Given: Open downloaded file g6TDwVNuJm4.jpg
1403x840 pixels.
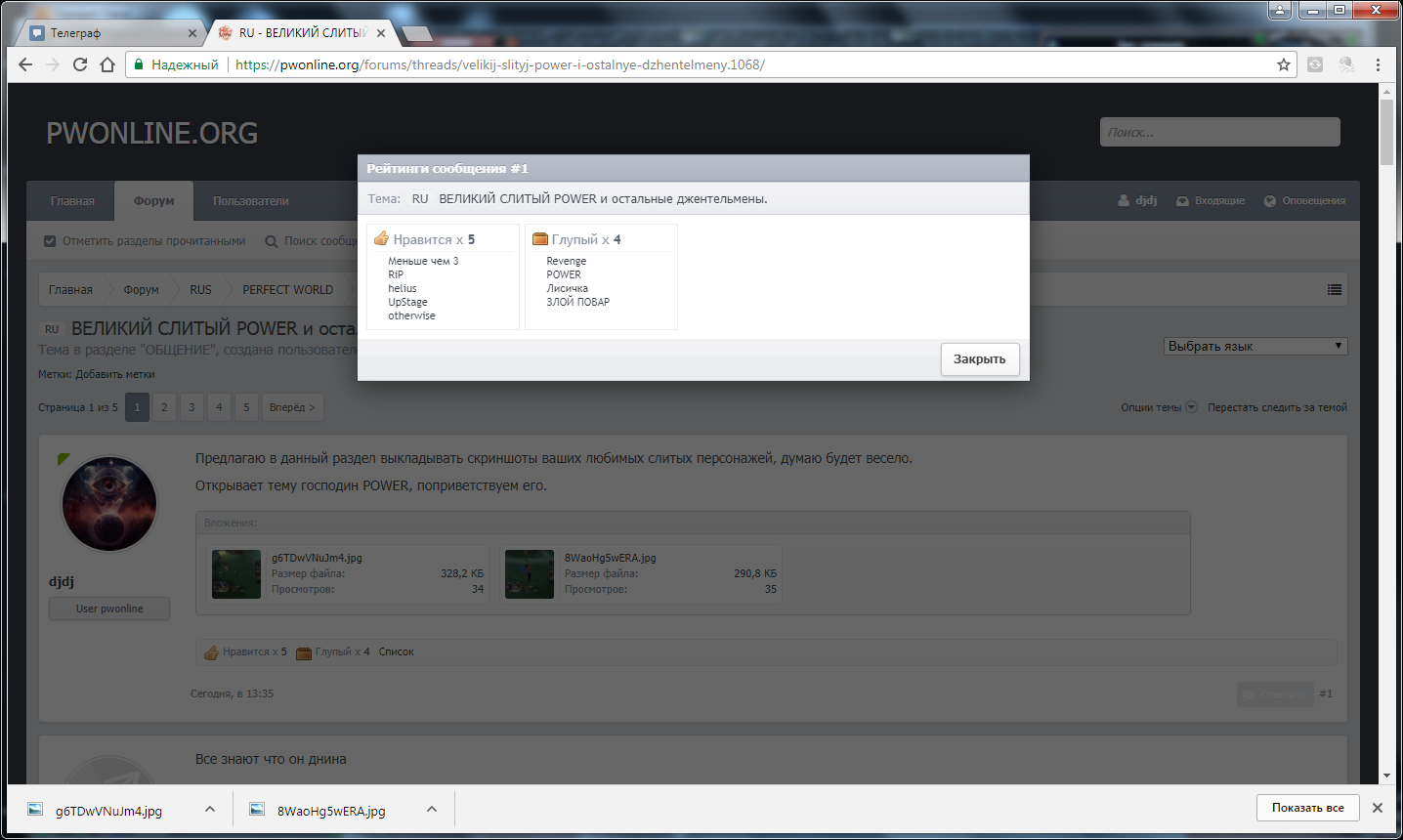Looking at the screenshot, I should 109,810.
